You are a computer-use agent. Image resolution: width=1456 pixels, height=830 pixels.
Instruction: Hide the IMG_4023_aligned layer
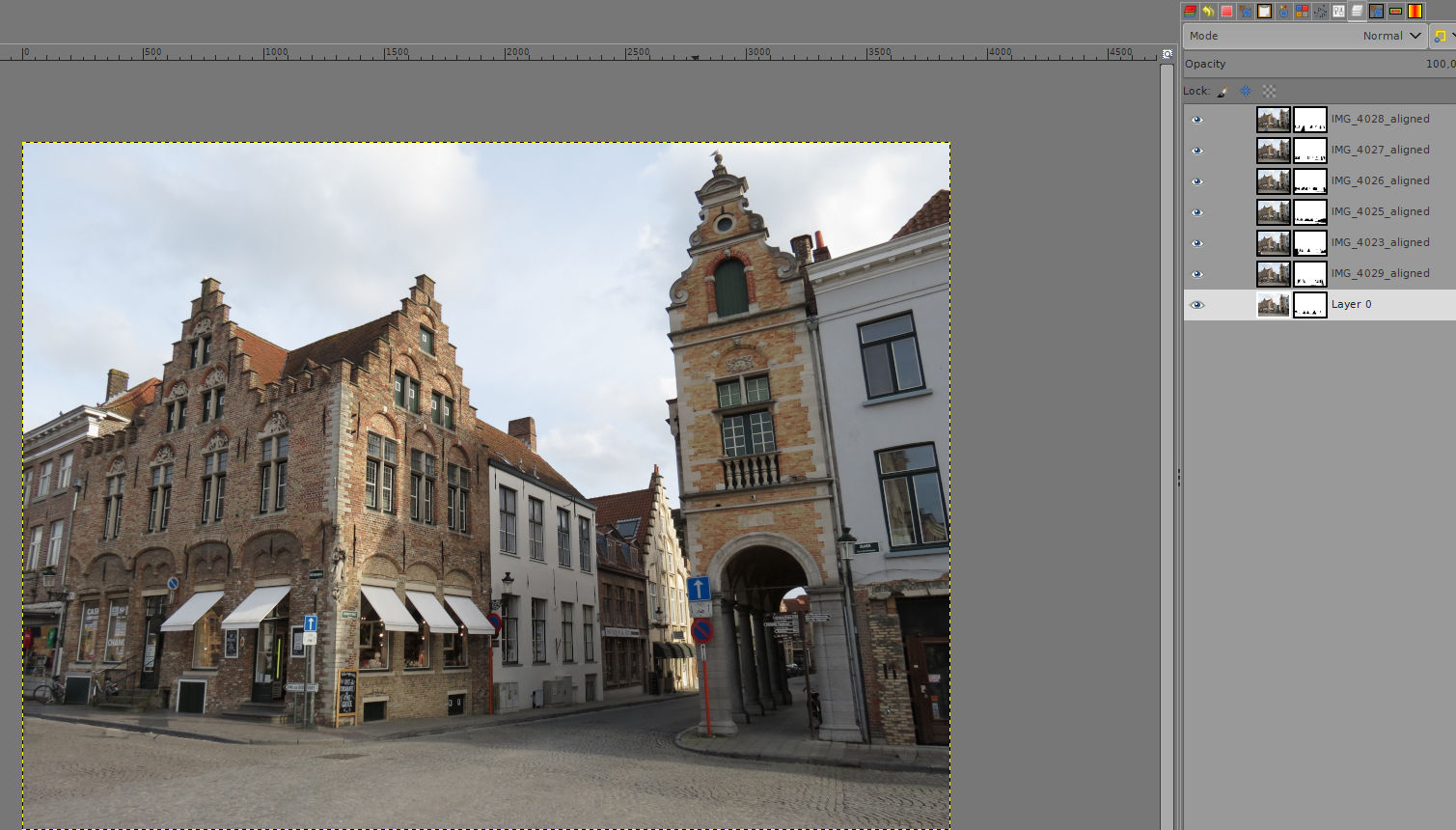1196,243
